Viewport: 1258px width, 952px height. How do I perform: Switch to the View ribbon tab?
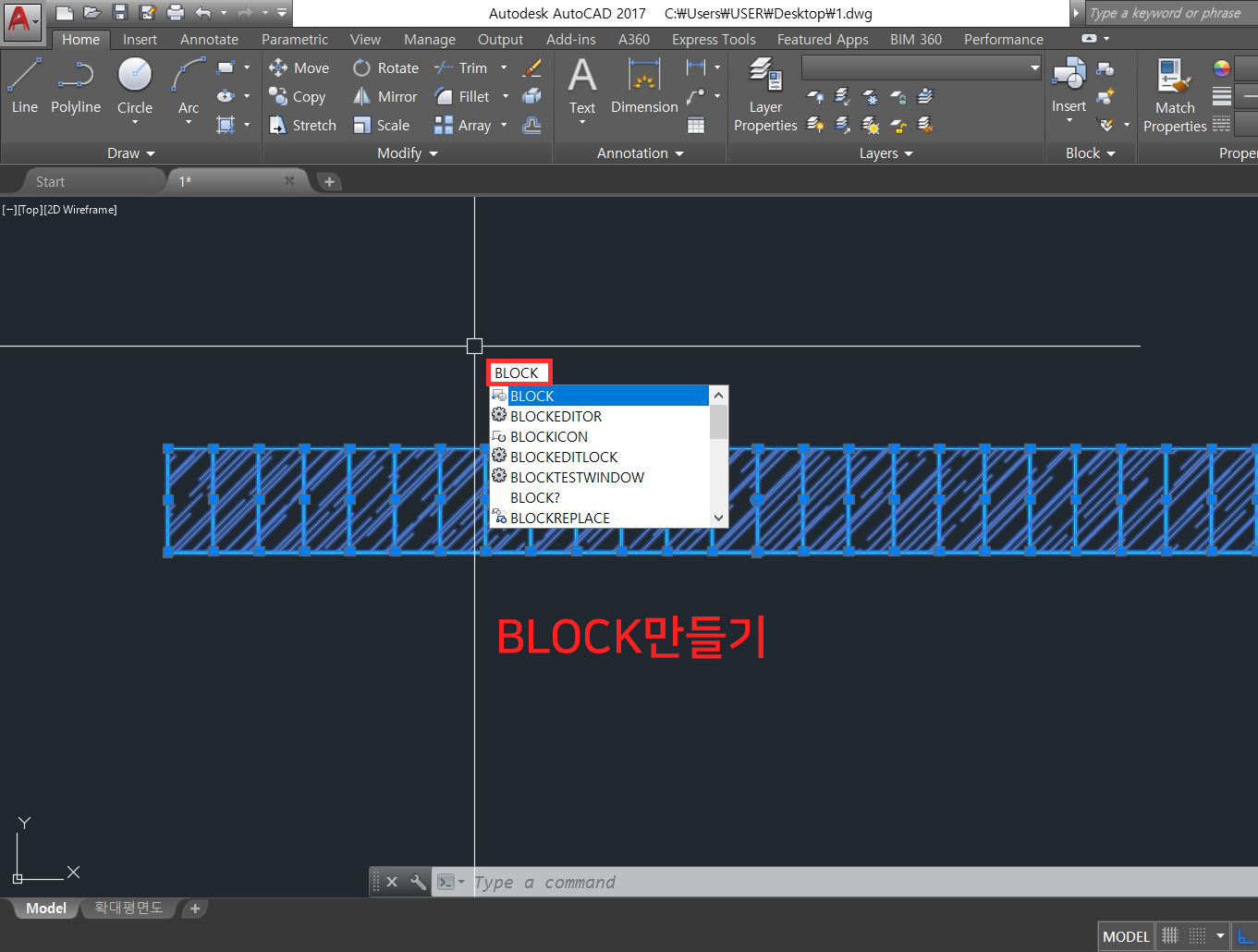[x=365, y=39]
